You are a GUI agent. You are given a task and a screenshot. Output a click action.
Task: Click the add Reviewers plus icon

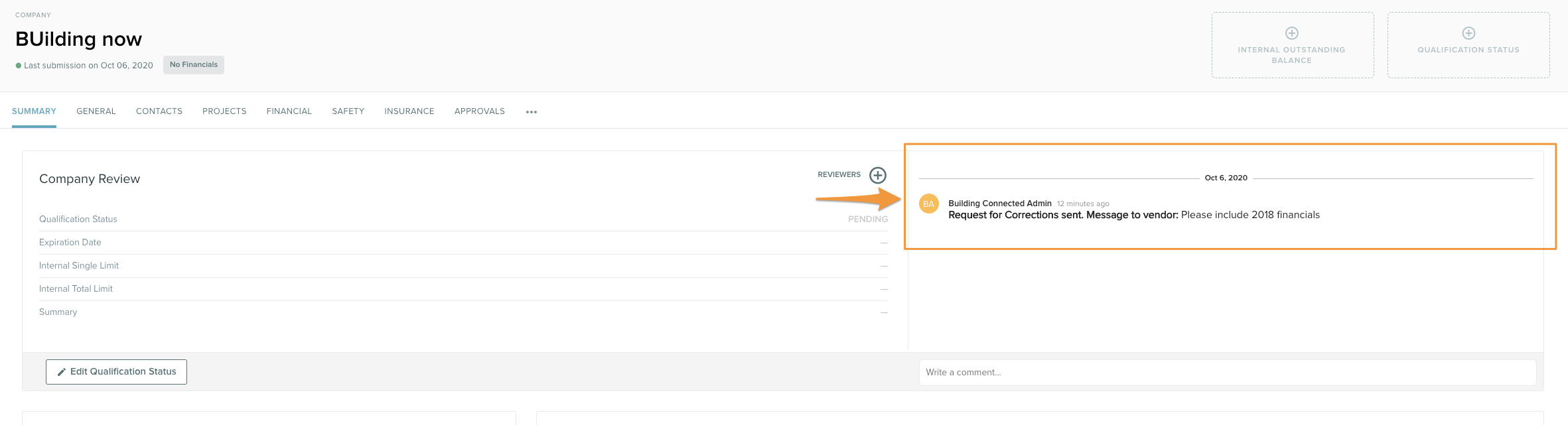tap(878, 175)
